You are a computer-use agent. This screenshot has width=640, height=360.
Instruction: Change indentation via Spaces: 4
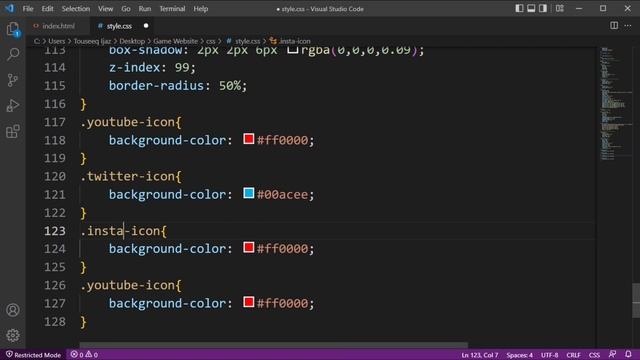520,355
